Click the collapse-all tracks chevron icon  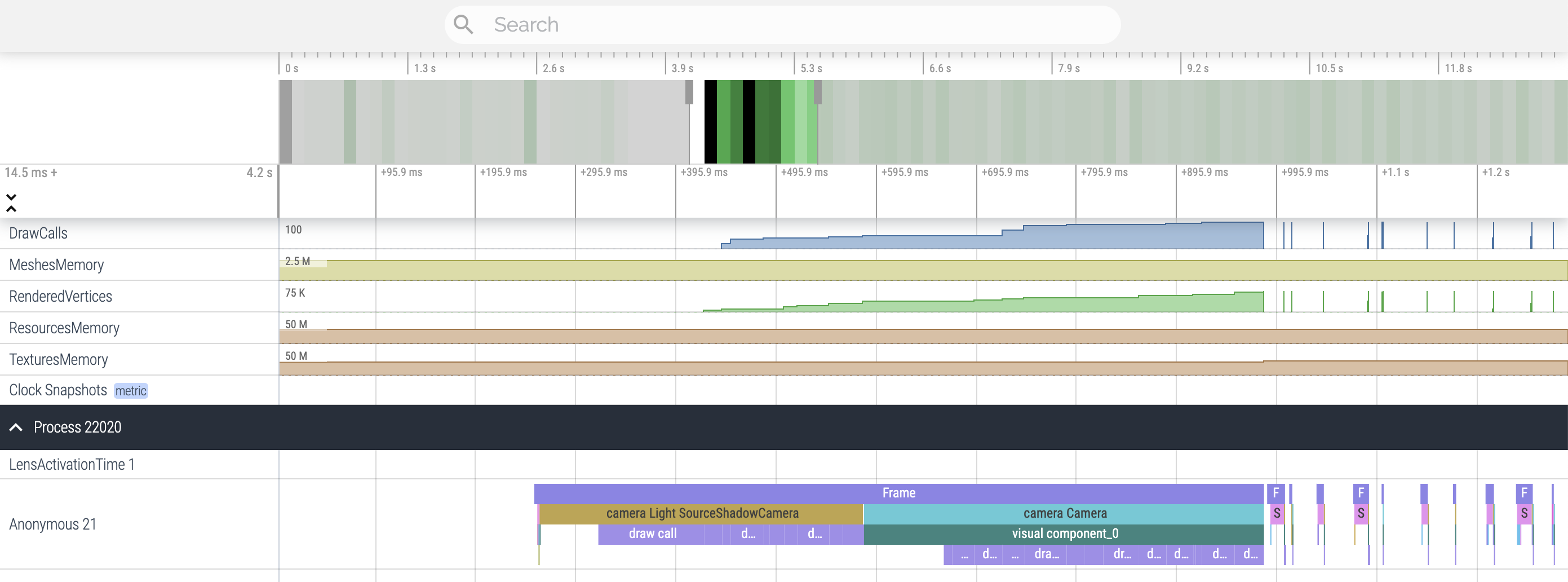click(x=11, y=202)
